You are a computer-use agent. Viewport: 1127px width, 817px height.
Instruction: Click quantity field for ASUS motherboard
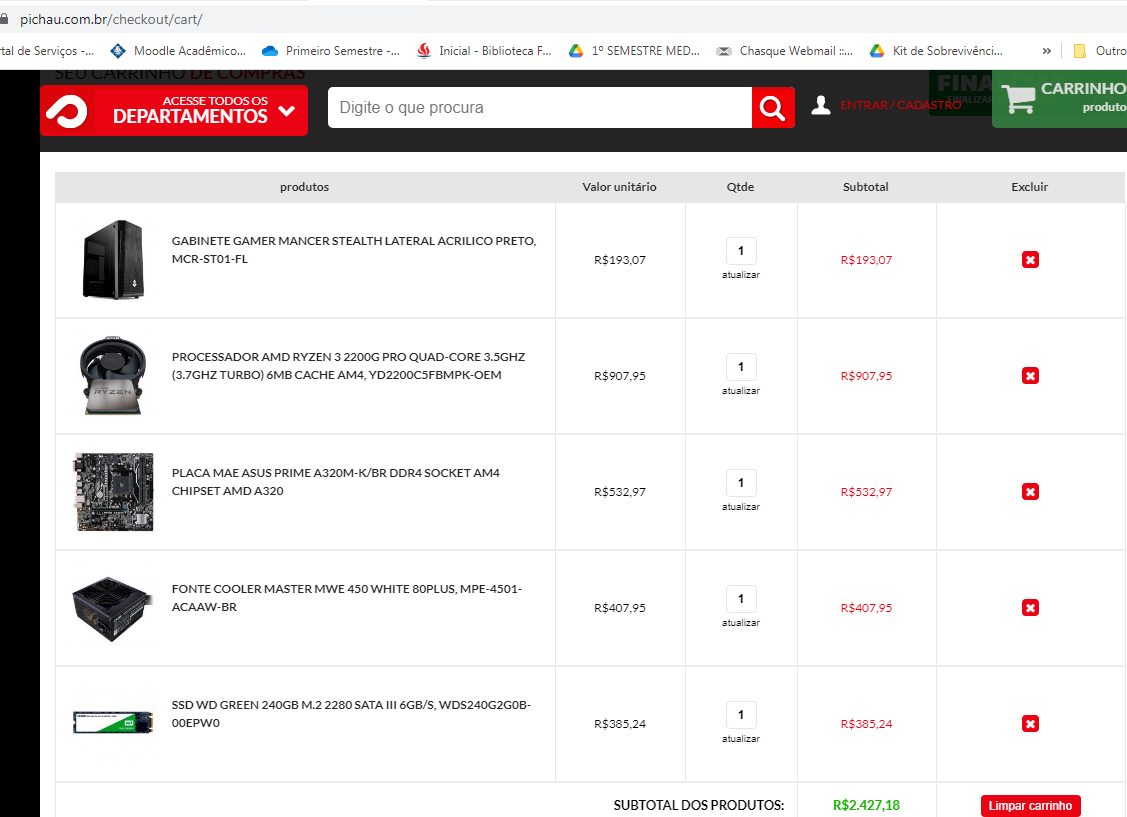pyautogui.click(x=741, y=483)
